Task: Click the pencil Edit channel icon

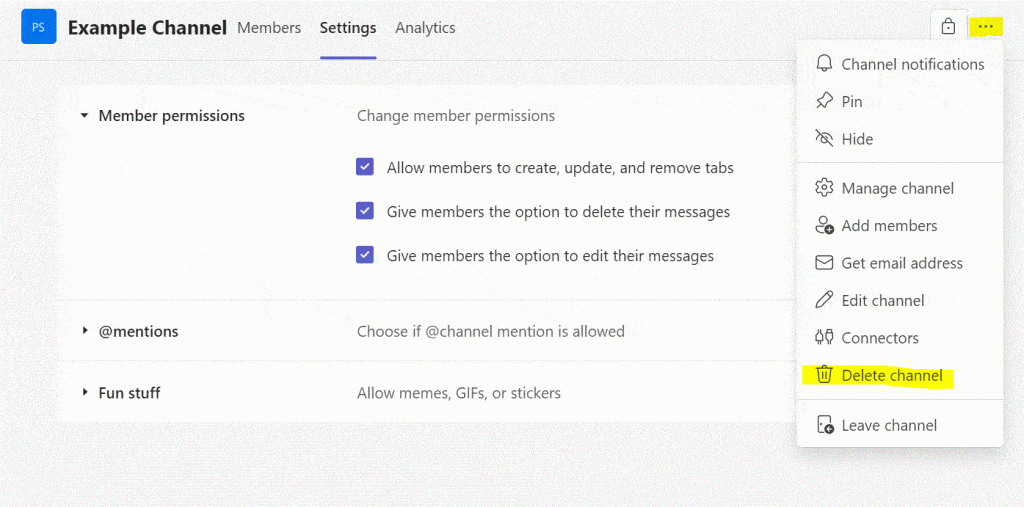Action: tap(825, 300)
